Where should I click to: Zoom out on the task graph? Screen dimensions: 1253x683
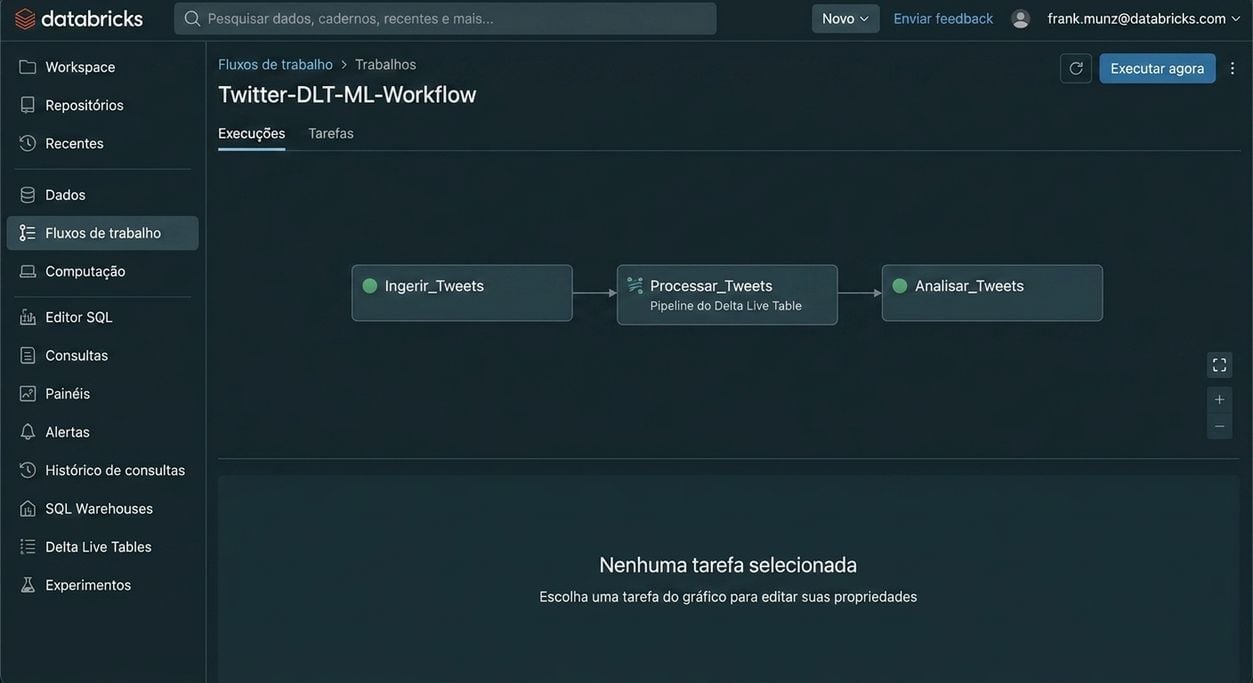pyautogui.click(x=1219, y=426)
